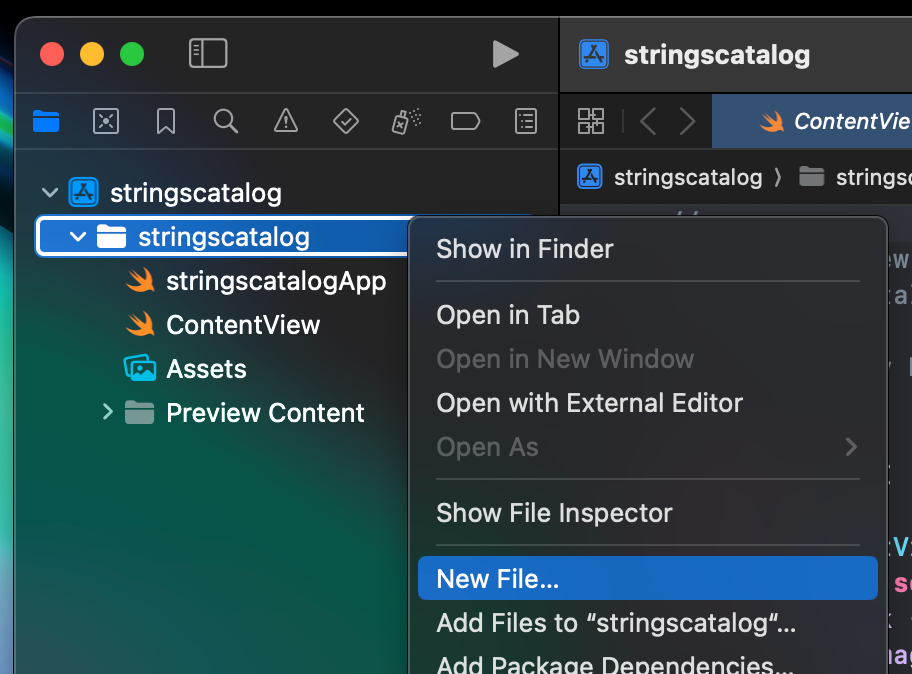Open the Bookmark navigator
The height and width of the screenshot is (674, 912).
165,121
